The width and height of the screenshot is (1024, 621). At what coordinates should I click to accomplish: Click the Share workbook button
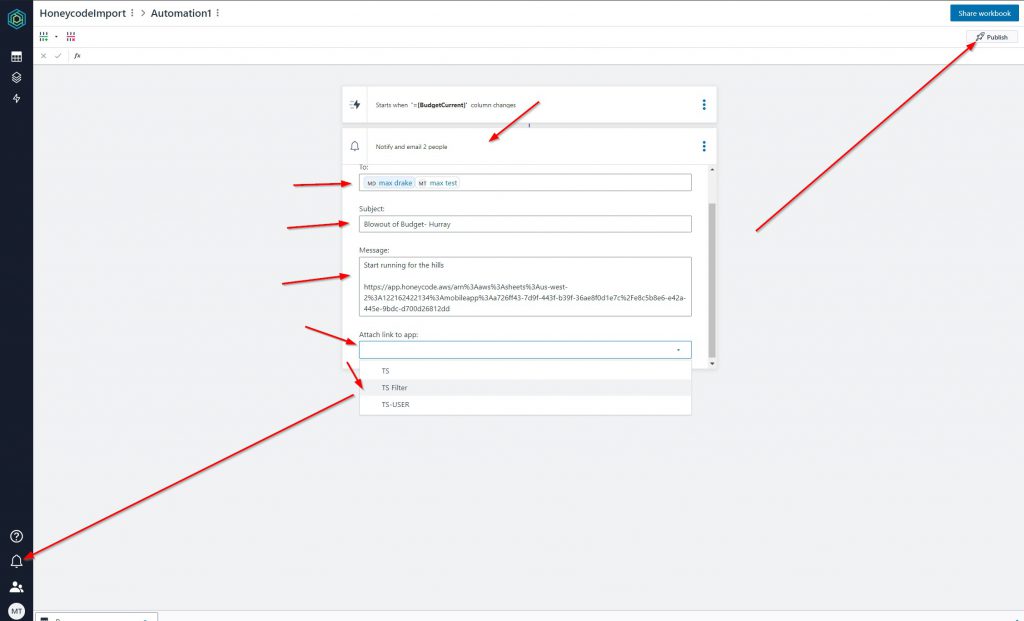click(984, 13)
